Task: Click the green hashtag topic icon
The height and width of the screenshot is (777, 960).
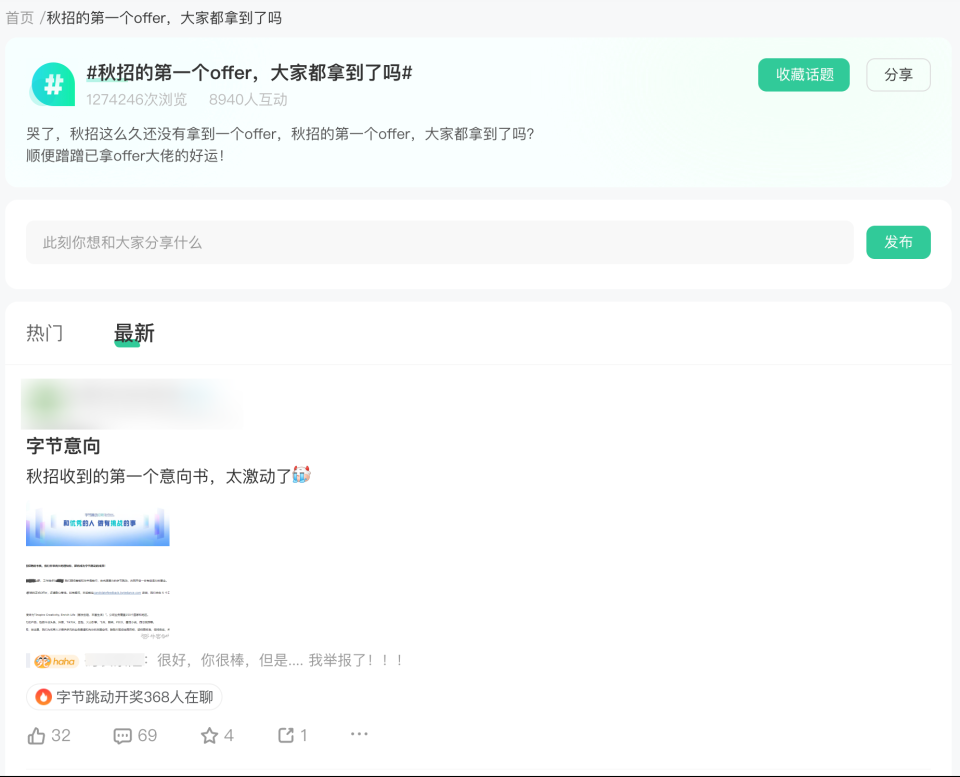Action: click(x=52, y=83)
